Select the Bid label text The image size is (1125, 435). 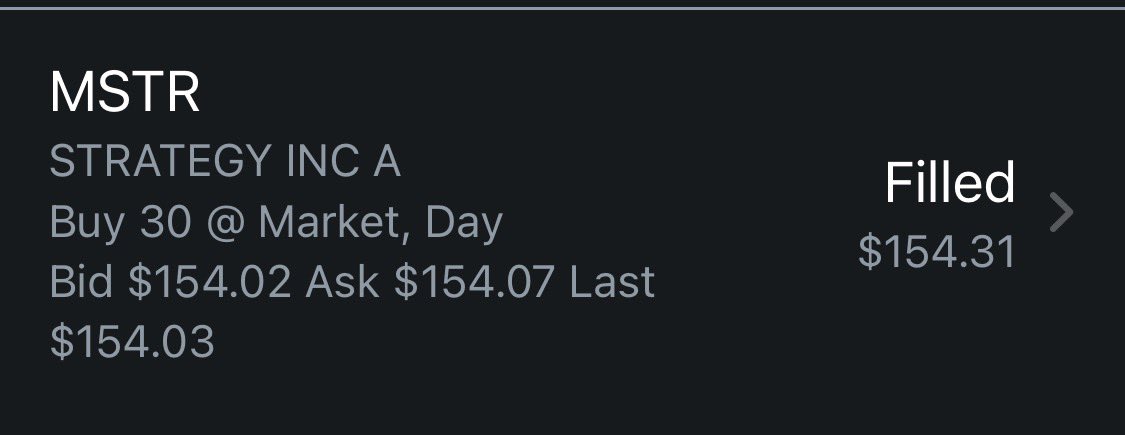pyautogui.click(x=81, y=282)
